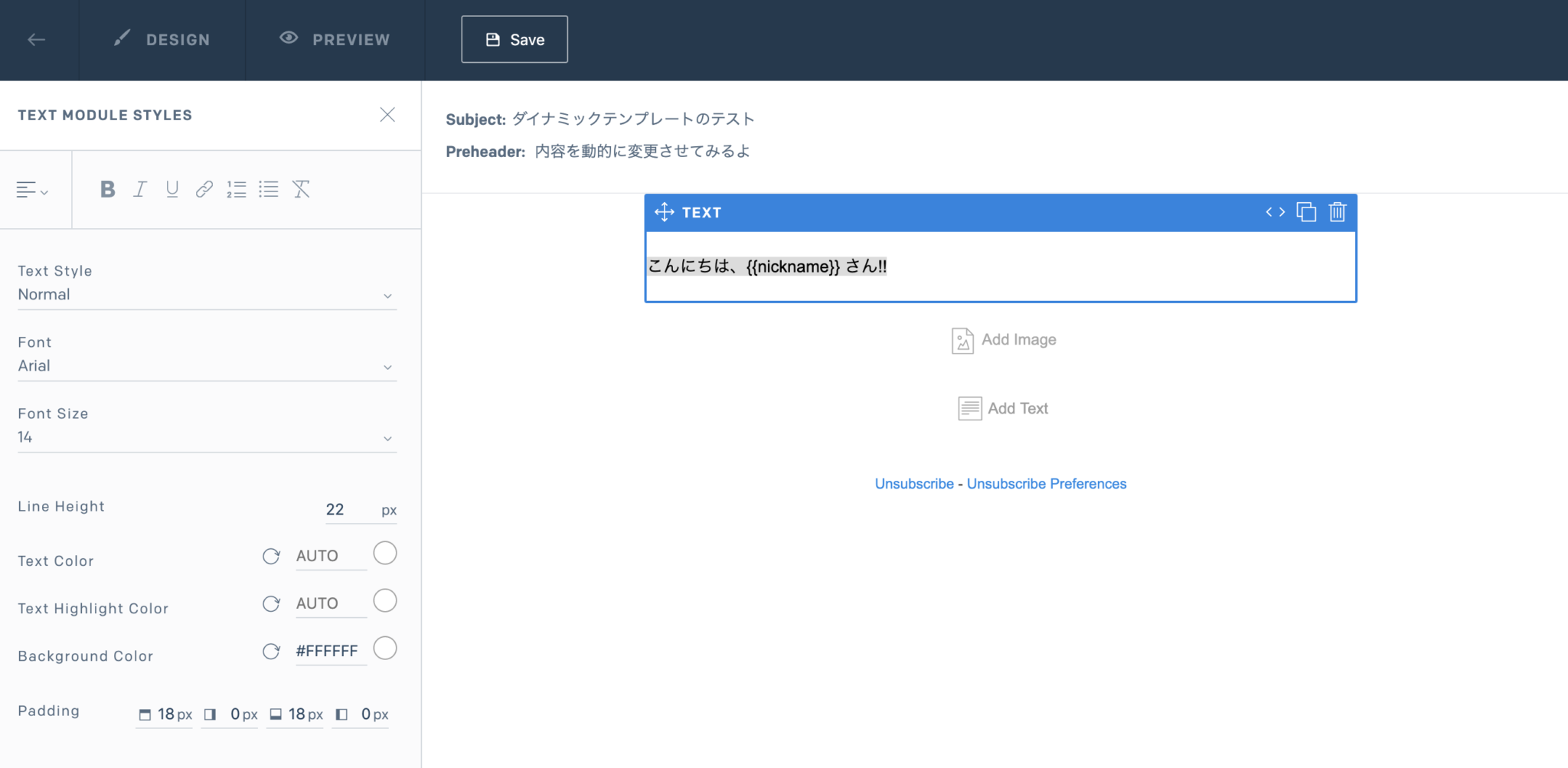The width and height of the screenshot is (1568, 768).
Task: Underline the selected text
Action: [171, 189]
